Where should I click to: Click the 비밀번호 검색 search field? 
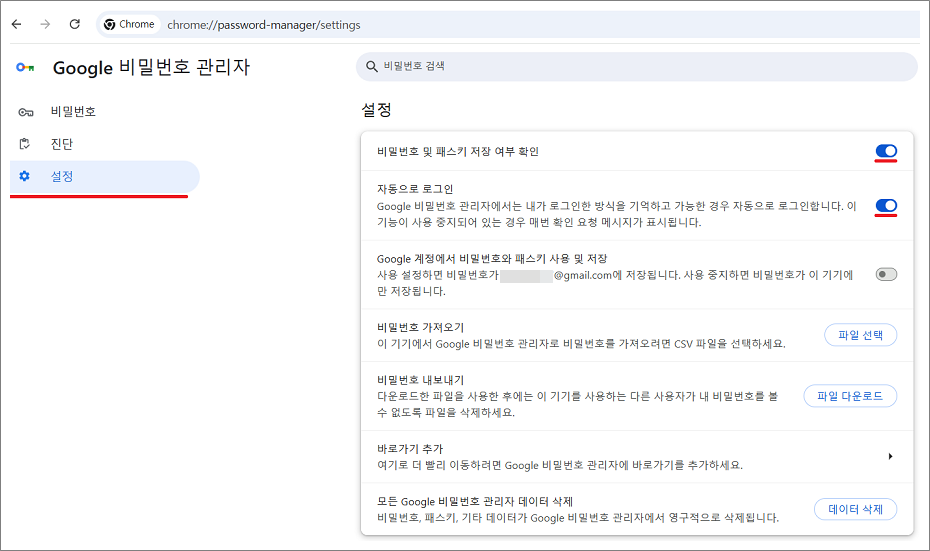[x=636, y=66]
